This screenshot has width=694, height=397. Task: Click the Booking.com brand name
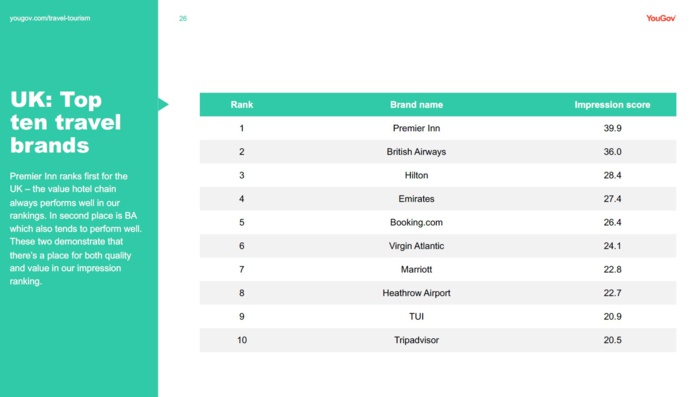click(x=416, y=222)
